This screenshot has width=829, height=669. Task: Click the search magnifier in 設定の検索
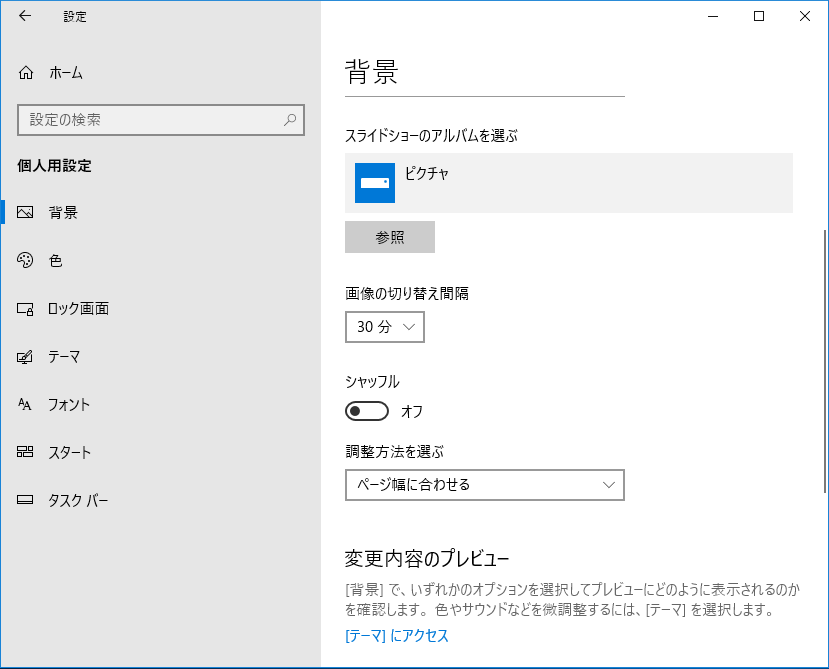tap(289, 120)
